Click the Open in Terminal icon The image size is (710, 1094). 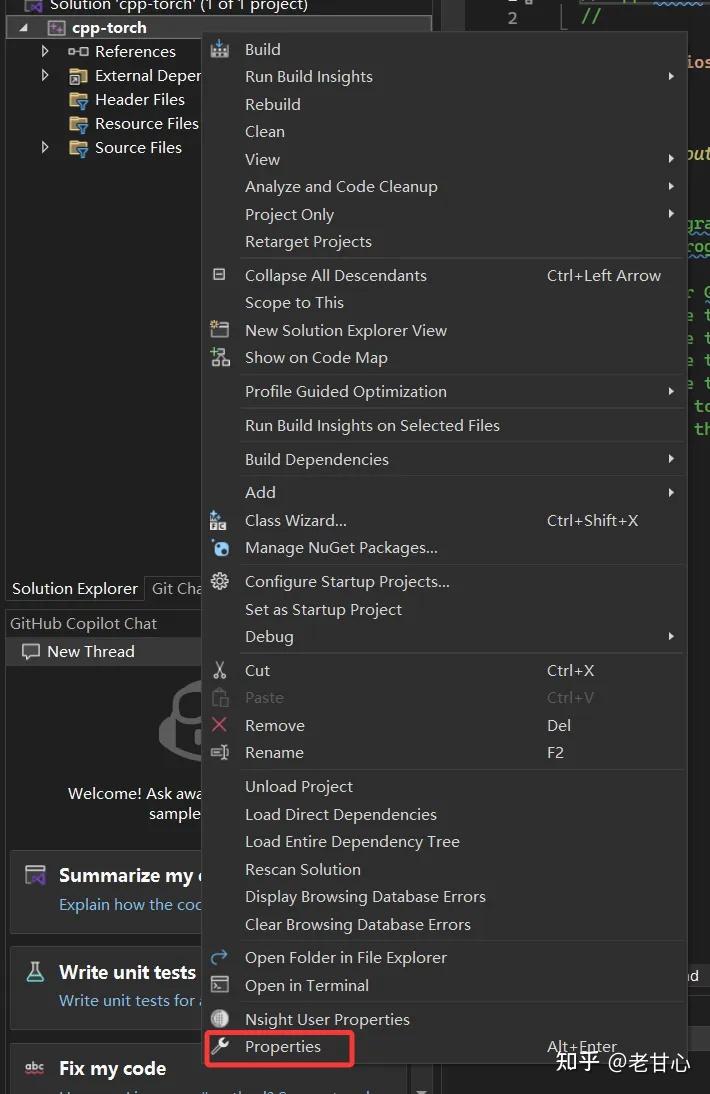220,985
